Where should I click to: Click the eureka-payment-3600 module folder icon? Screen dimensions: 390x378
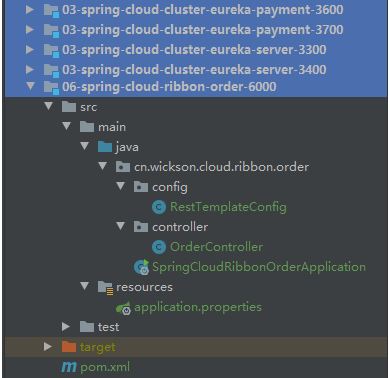click(52, 10)
